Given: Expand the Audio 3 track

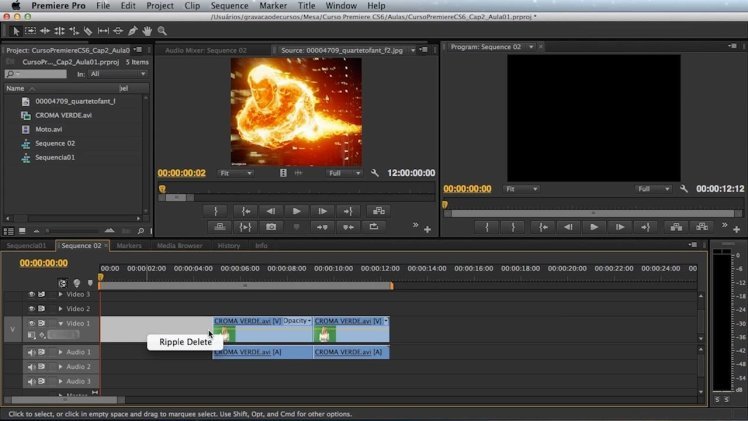Looking at the screenshot, I should 61,381.
